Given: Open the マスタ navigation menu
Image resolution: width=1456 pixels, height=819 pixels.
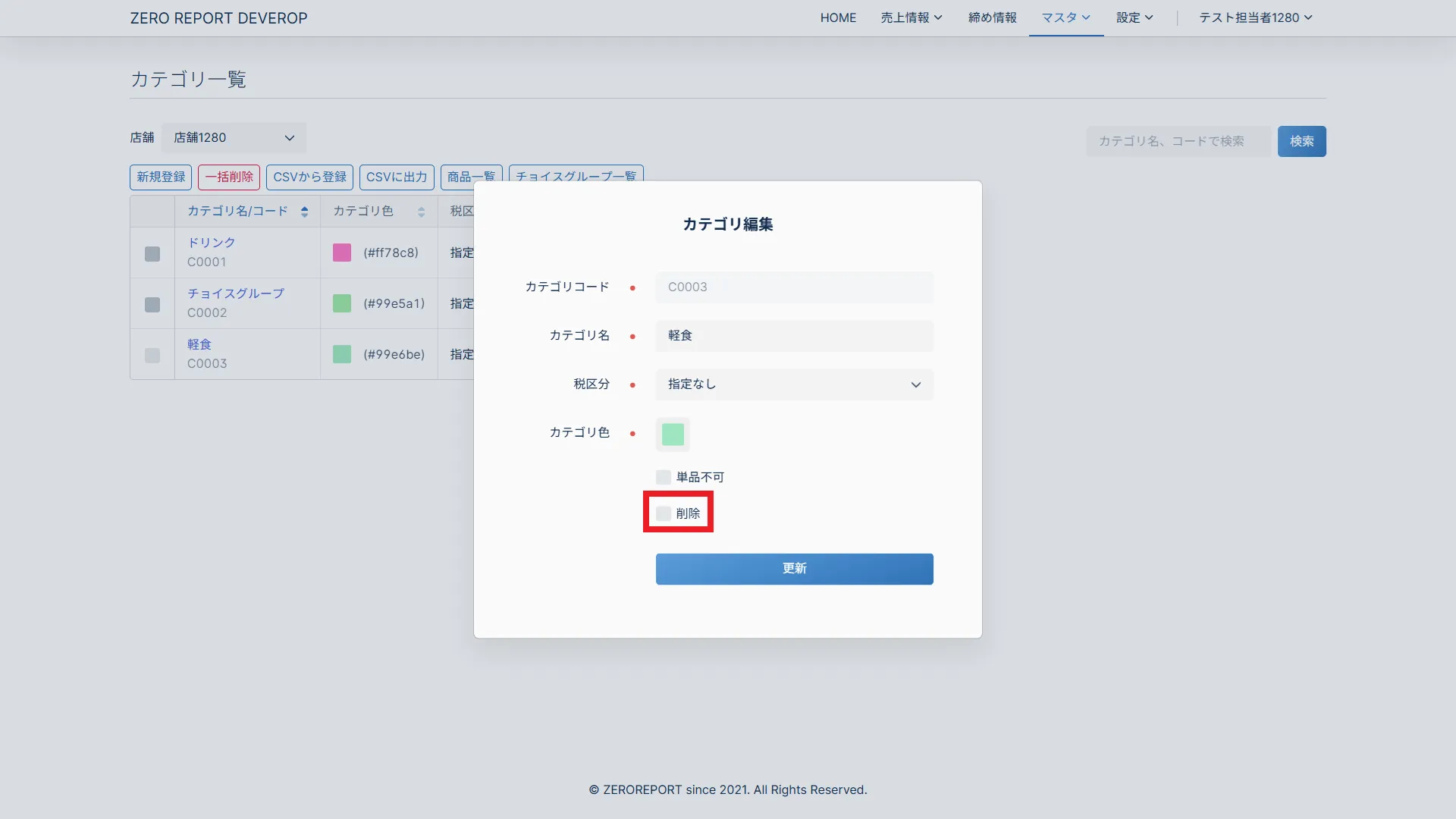Looking at the screenshot, I should (1065, 17).
